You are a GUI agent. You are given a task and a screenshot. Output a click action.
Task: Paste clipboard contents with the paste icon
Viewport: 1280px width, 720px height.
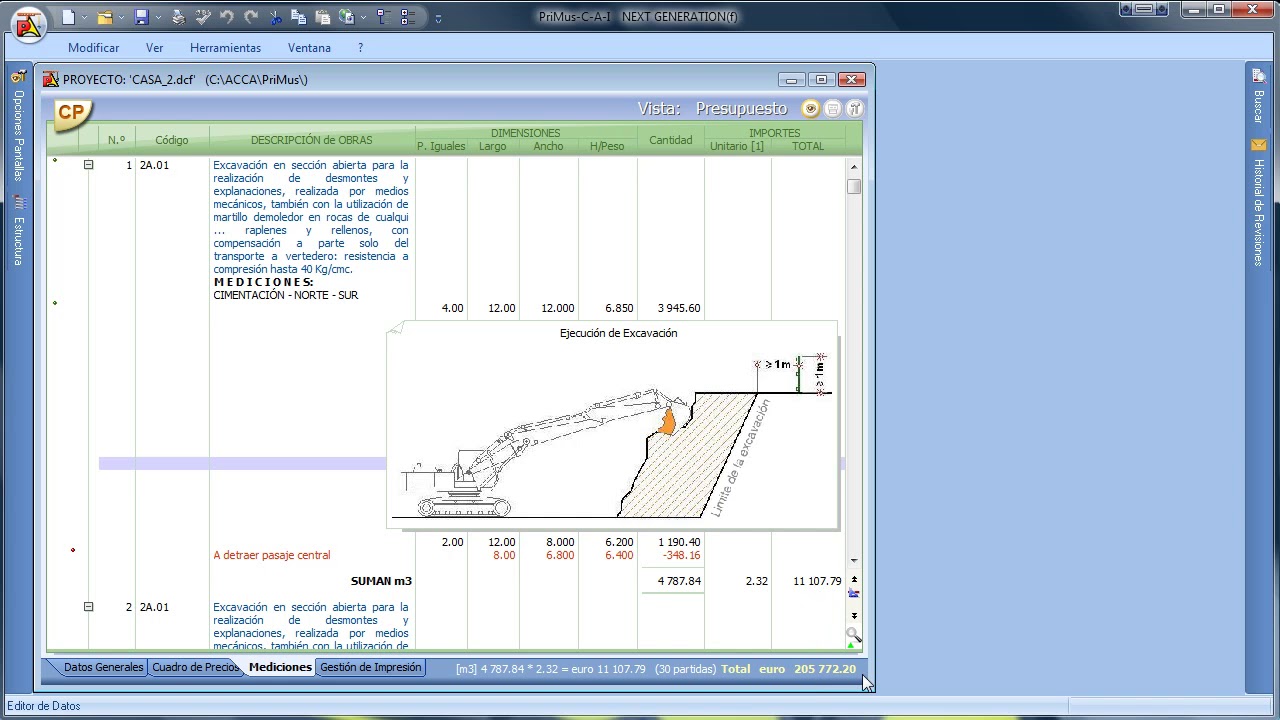click(322, 17)
